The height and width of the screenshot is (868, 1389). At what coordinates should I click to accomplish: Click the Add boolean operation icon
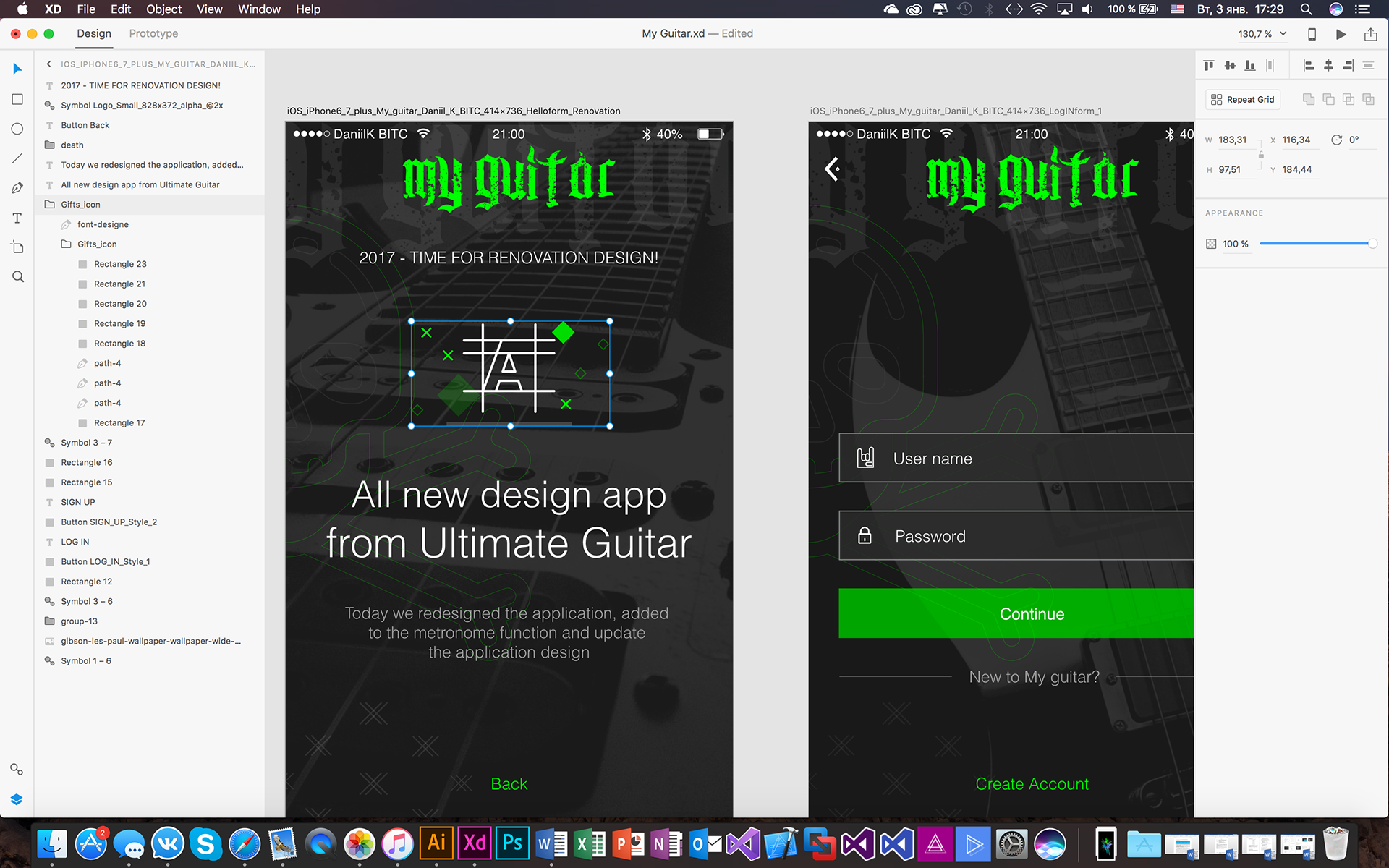point(1308,99)
